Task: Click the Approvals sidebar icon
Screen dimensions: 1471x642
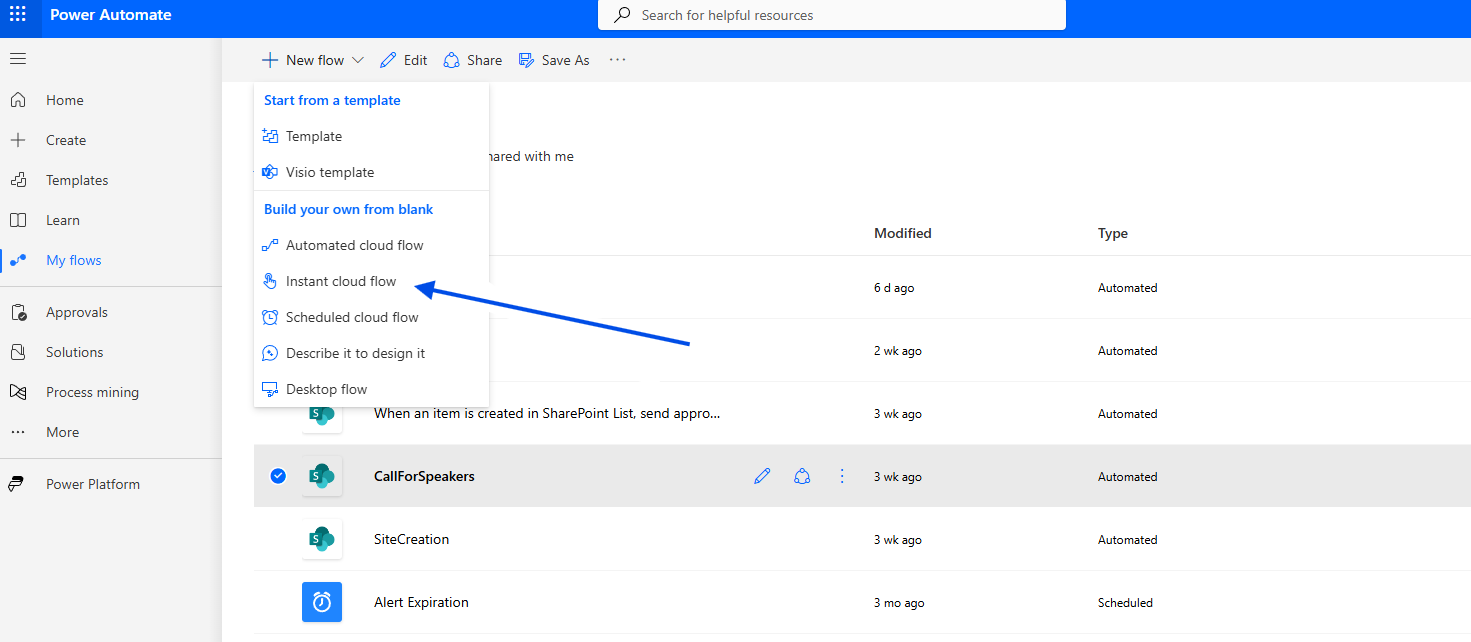Action: 18,312
